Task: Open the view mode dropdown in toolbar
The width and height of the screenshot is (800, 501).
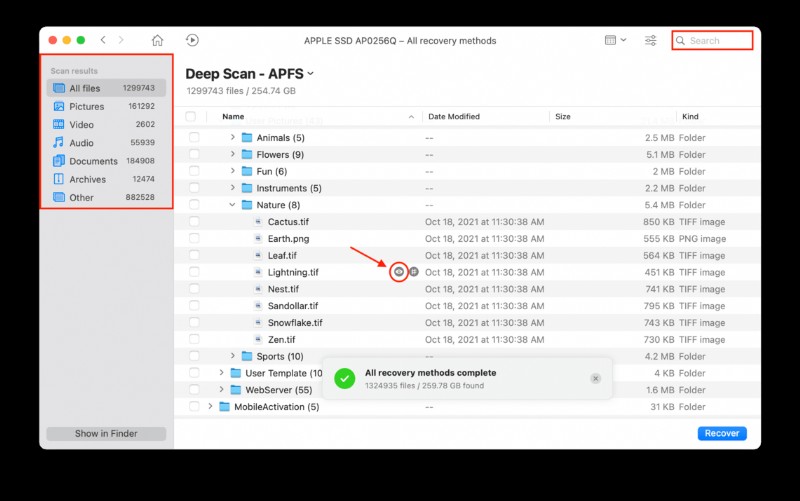Action: pos(615,40)
